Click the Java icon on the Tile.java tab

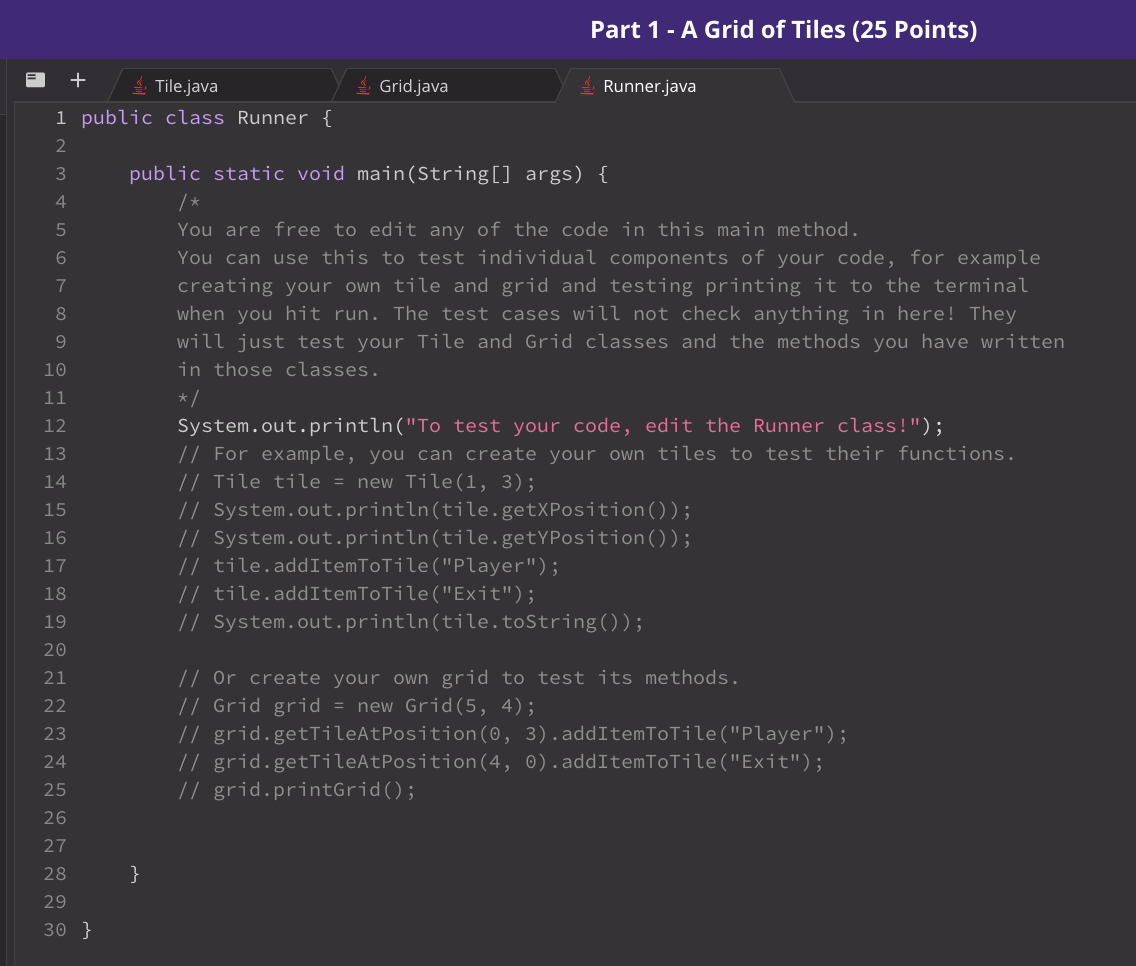coord(139,86)
